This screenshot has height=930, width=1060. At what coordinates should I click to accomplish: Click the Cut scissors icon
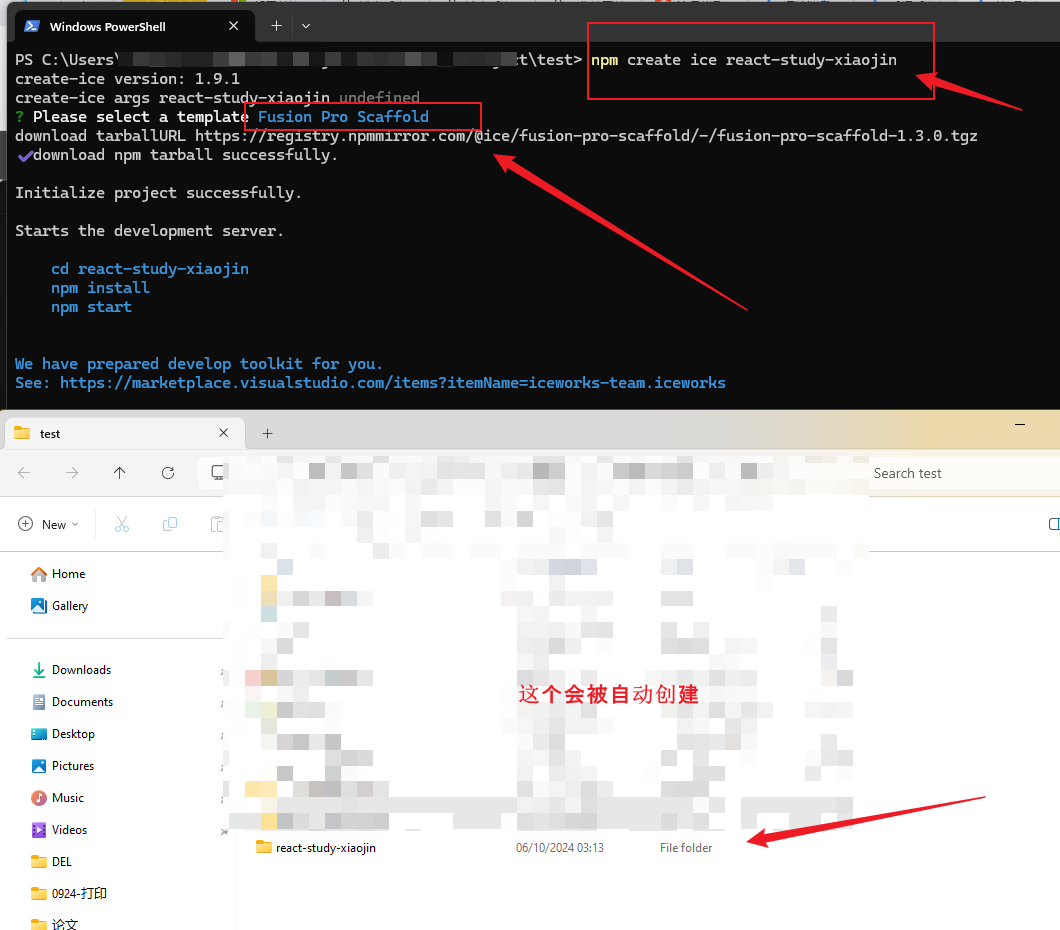[122, 524]
